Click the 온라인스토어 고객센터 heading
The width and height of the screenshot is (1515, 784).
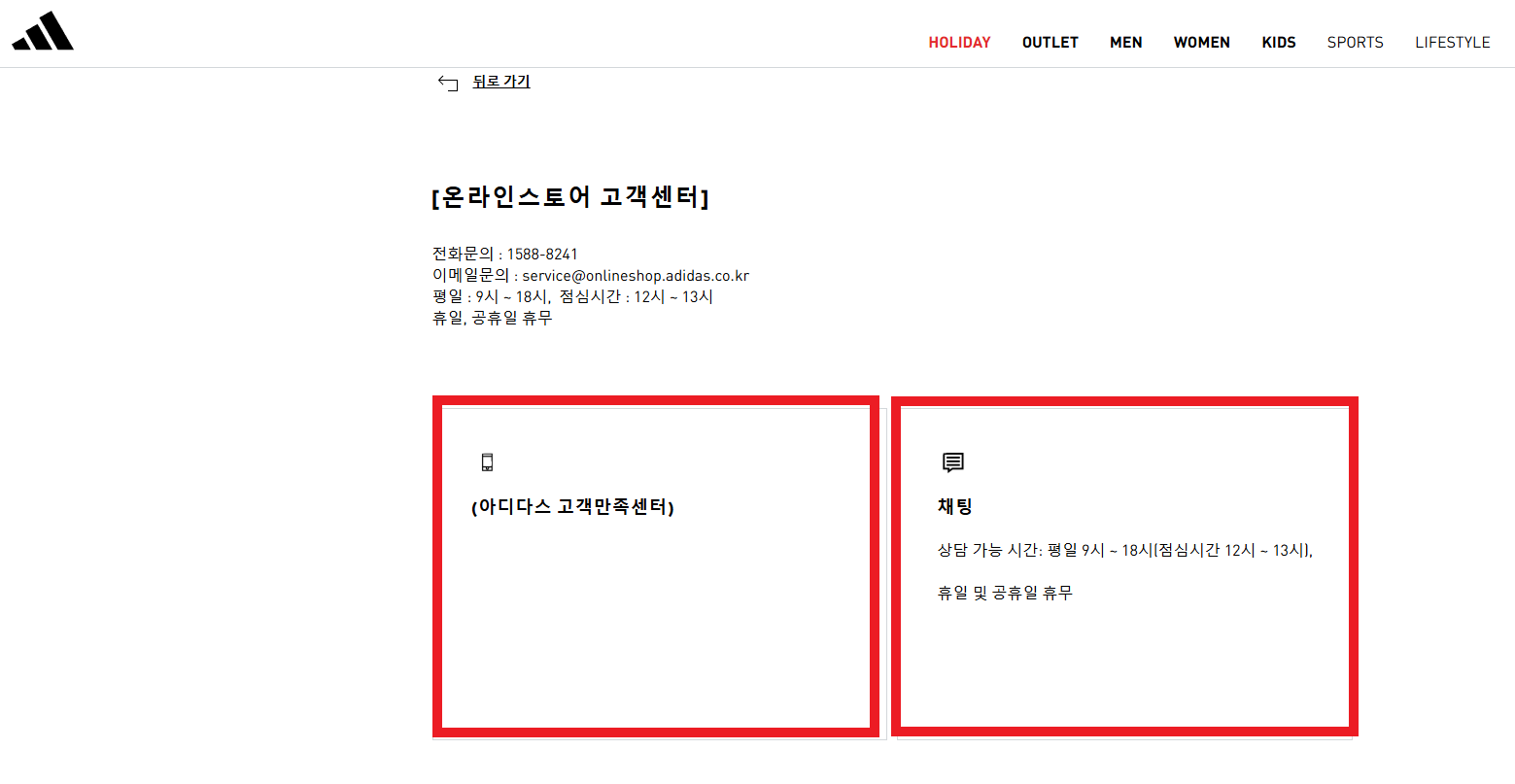click(x=570, y=197)
